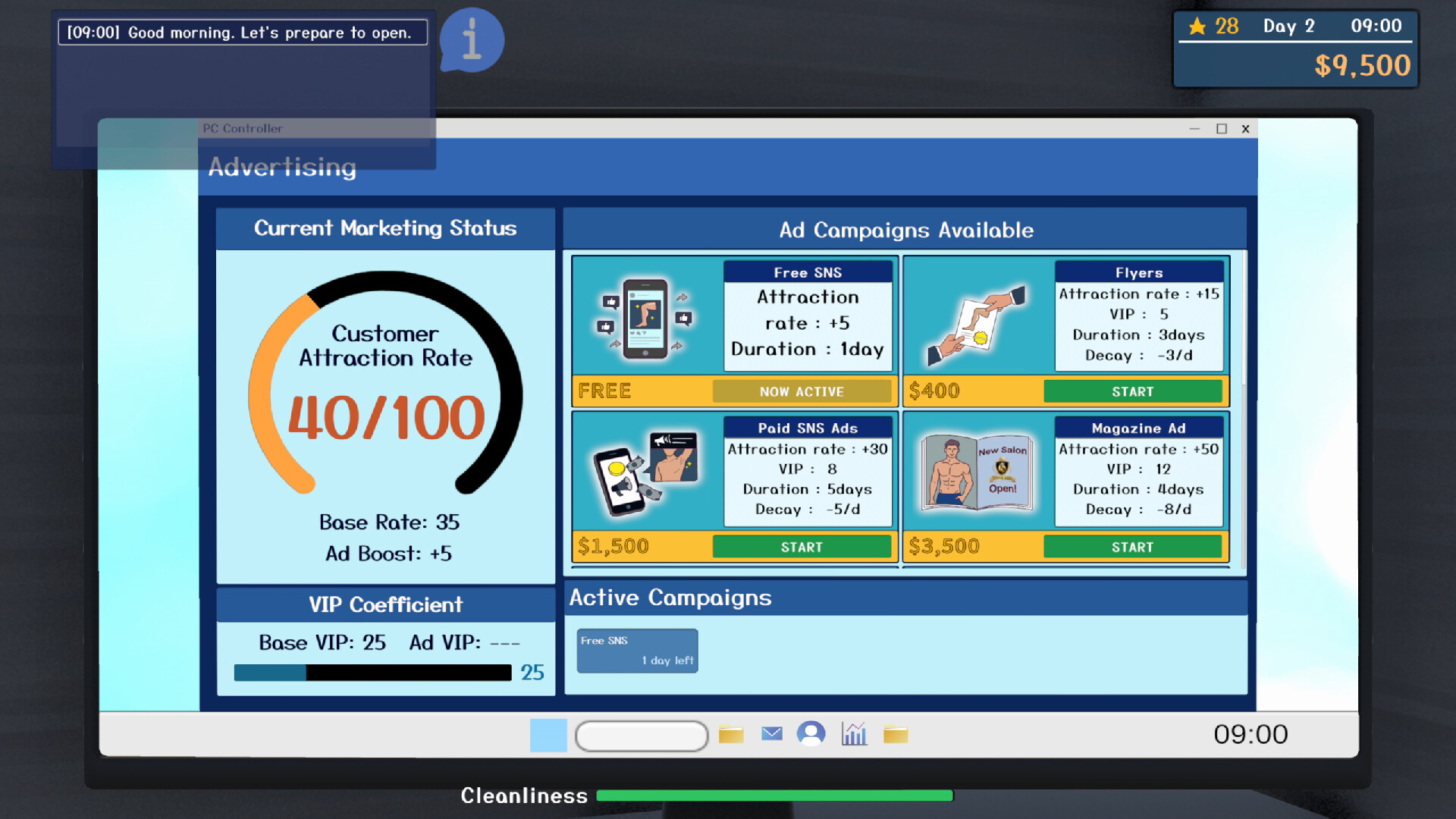Image resolution: width=1456 pixels, height=819 pixels.
Task: Click the info speech bubble icon
Action: click(472, 39)
